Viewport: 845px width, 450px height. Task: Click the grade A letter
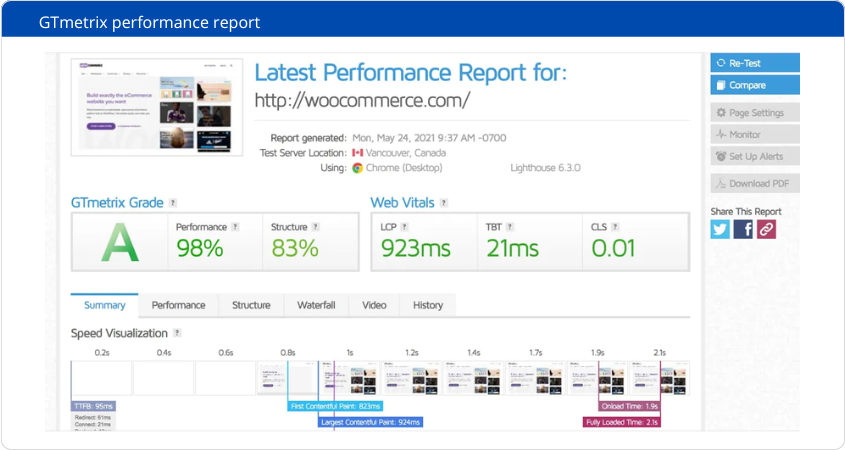pyautogui.click(x=120, y=243)
